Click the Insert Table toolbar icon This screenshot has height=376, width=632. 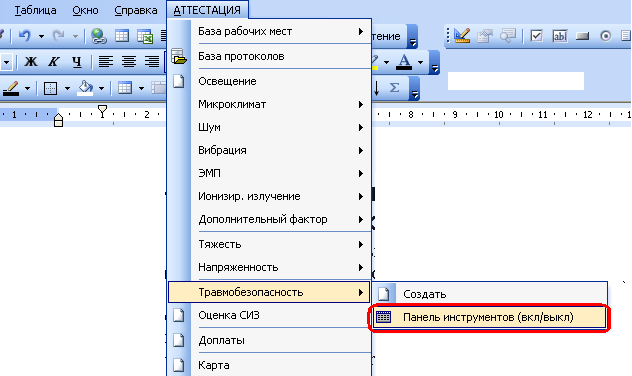tap(122, 36)
